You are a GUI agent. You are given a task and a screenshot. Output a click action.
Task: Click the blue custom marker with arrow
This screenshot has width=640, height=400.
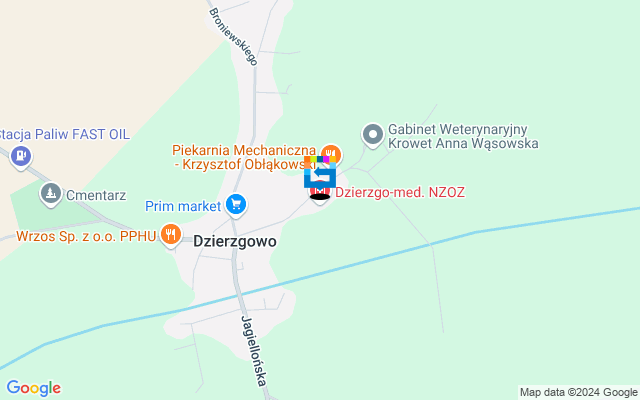pyautogui.click(x=320, y=172)
